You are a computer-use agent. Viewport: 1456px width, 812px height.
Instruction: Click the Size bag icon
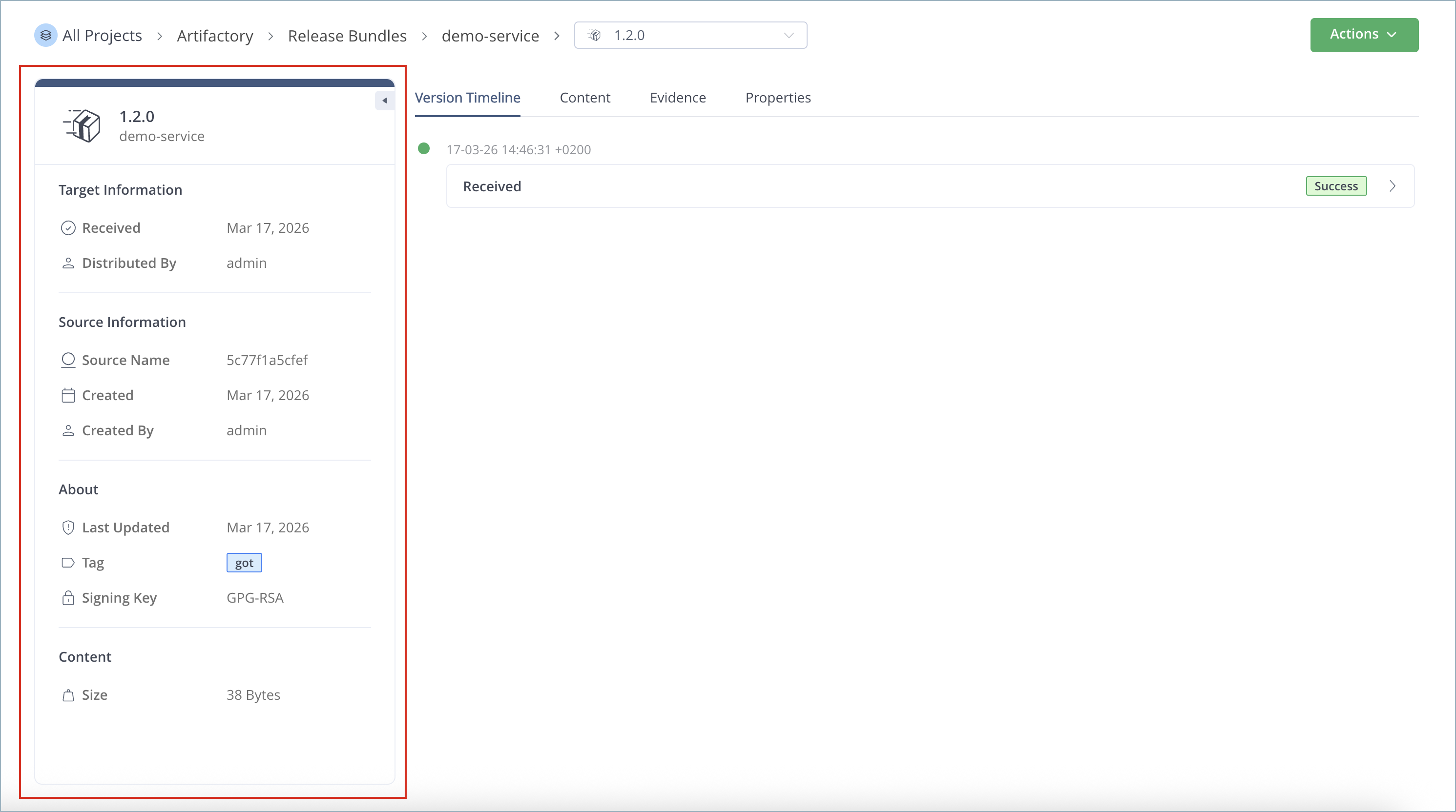pyautogui.click(x=68, y=695)
